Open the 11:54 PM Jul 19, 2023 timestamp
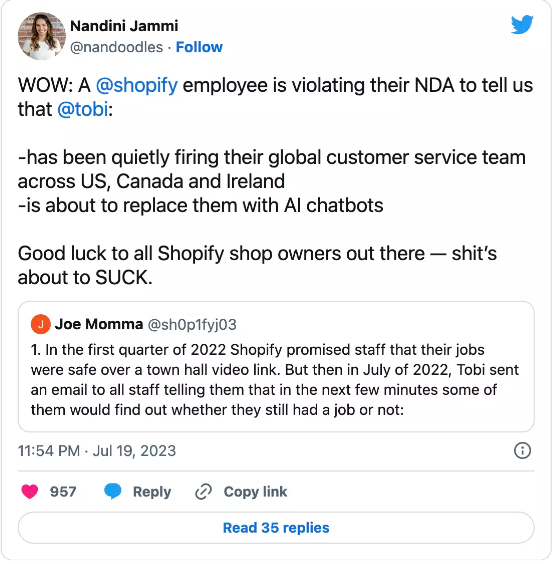 [97, 451]
